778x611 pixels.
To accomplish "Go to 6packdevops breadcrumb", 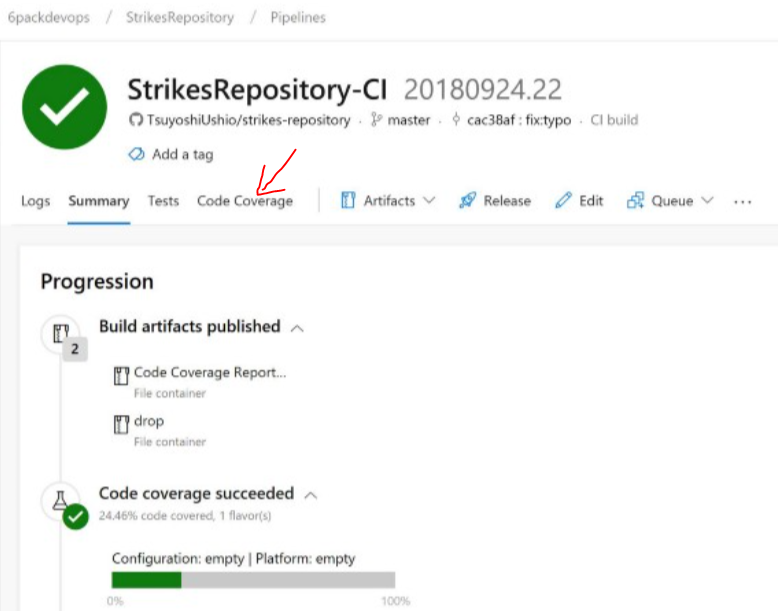I will pos(49,17).
